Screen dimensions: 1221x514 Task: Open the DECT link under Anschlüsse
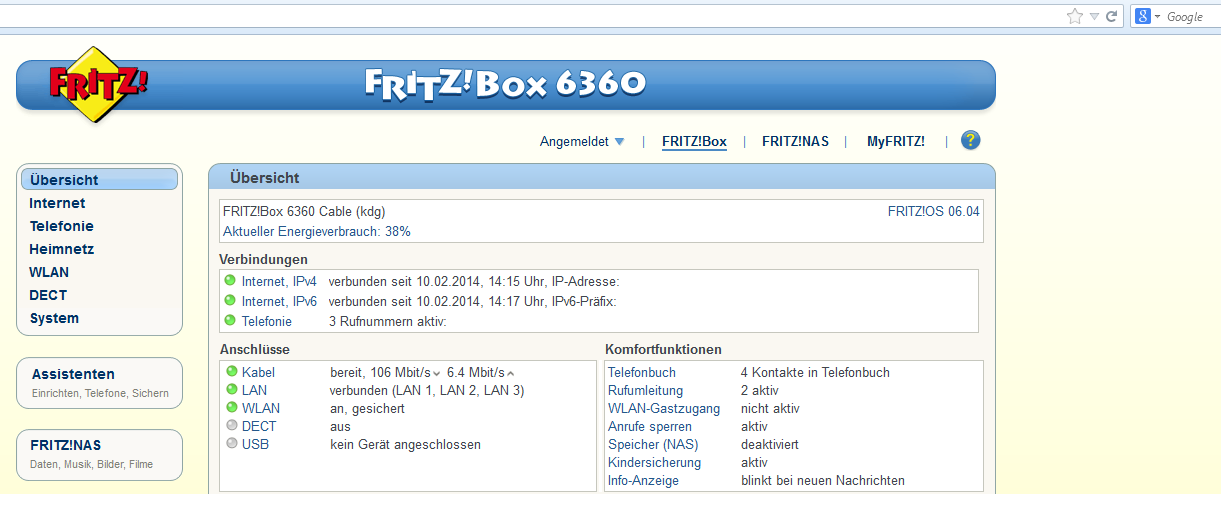coord(259,426)
